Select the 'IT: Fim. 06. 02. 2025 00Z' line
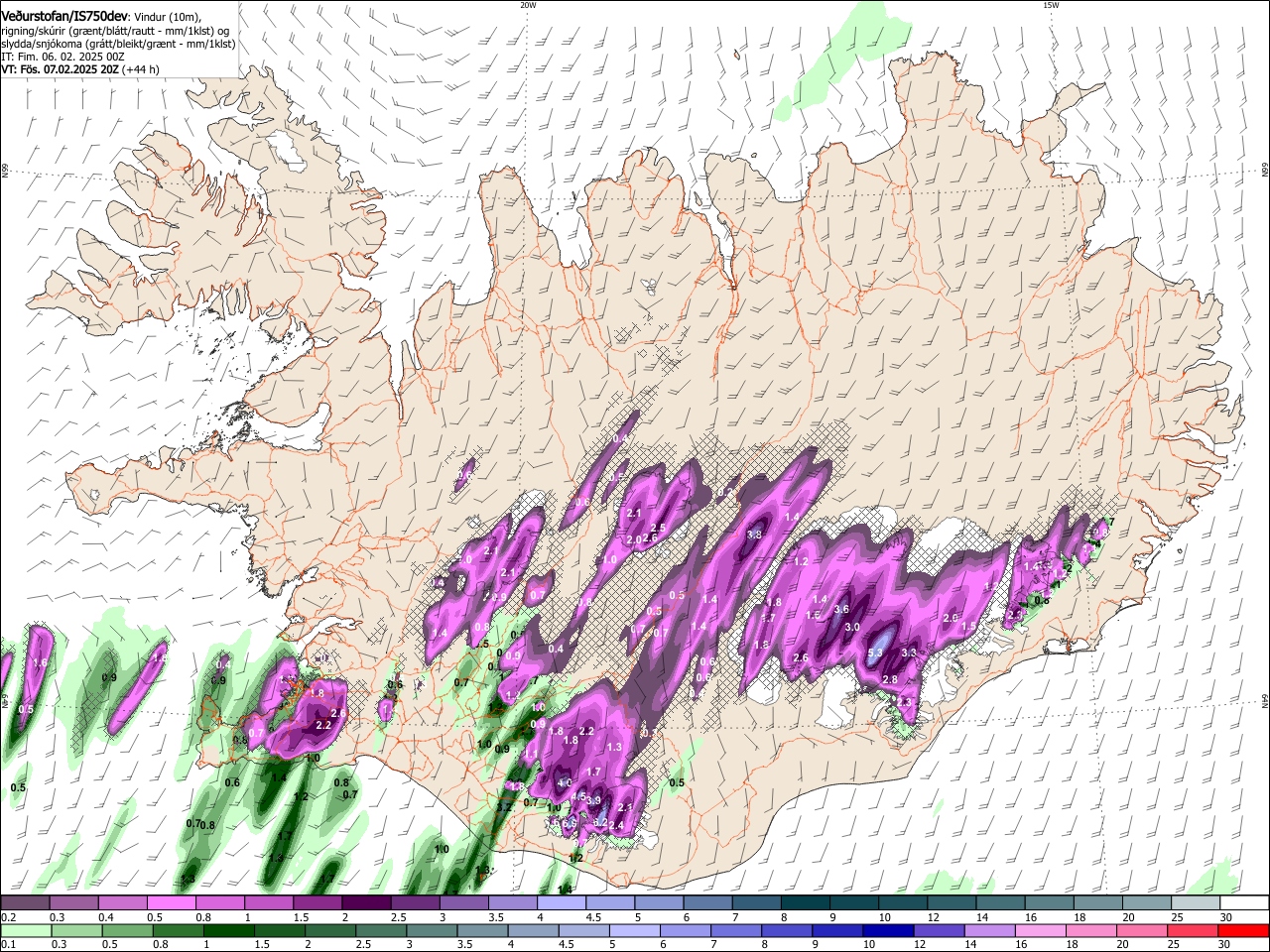This screenshot has width=1270, height=952. [63, 57]
